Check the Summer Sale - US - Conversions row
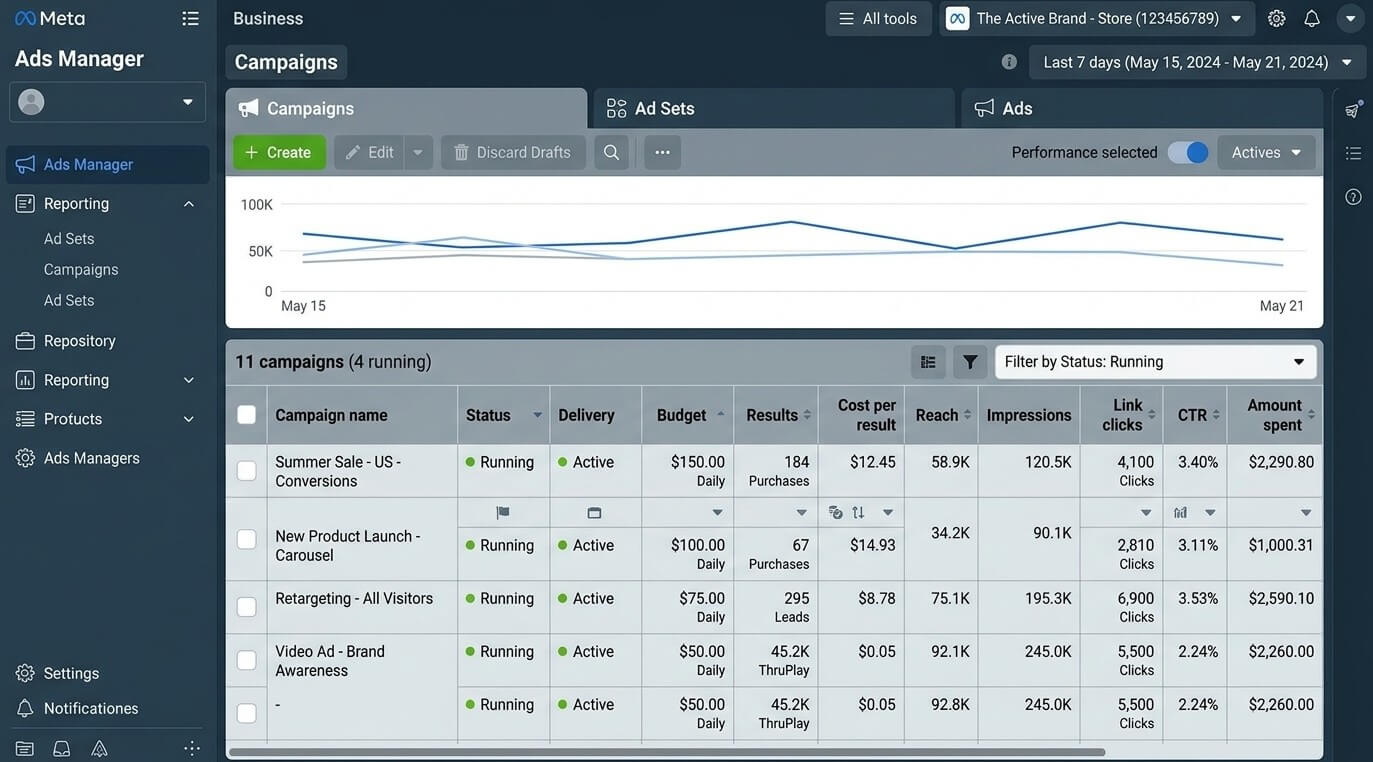 [246, 471]
